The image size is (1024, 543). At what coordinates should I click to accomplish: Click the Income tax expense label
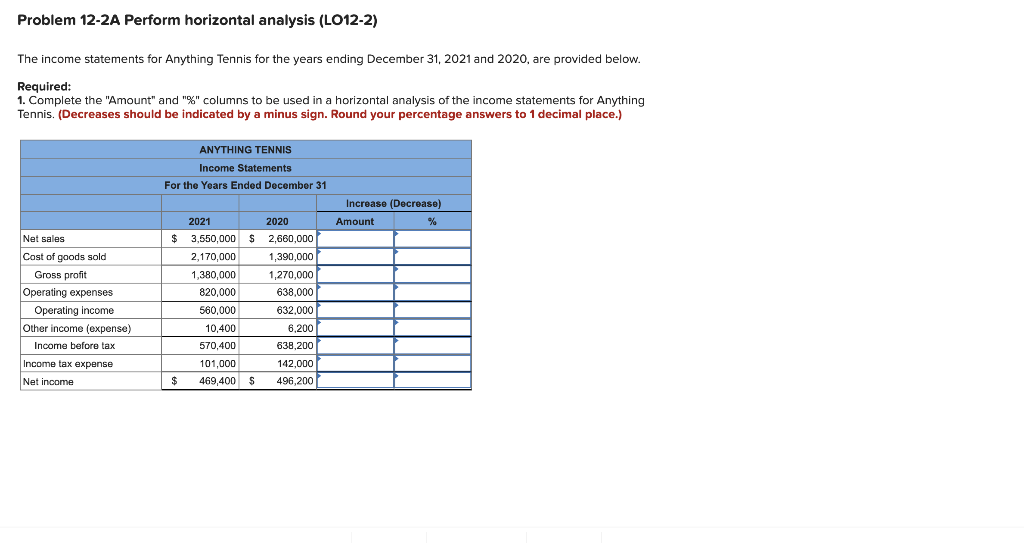click(68, 364)
